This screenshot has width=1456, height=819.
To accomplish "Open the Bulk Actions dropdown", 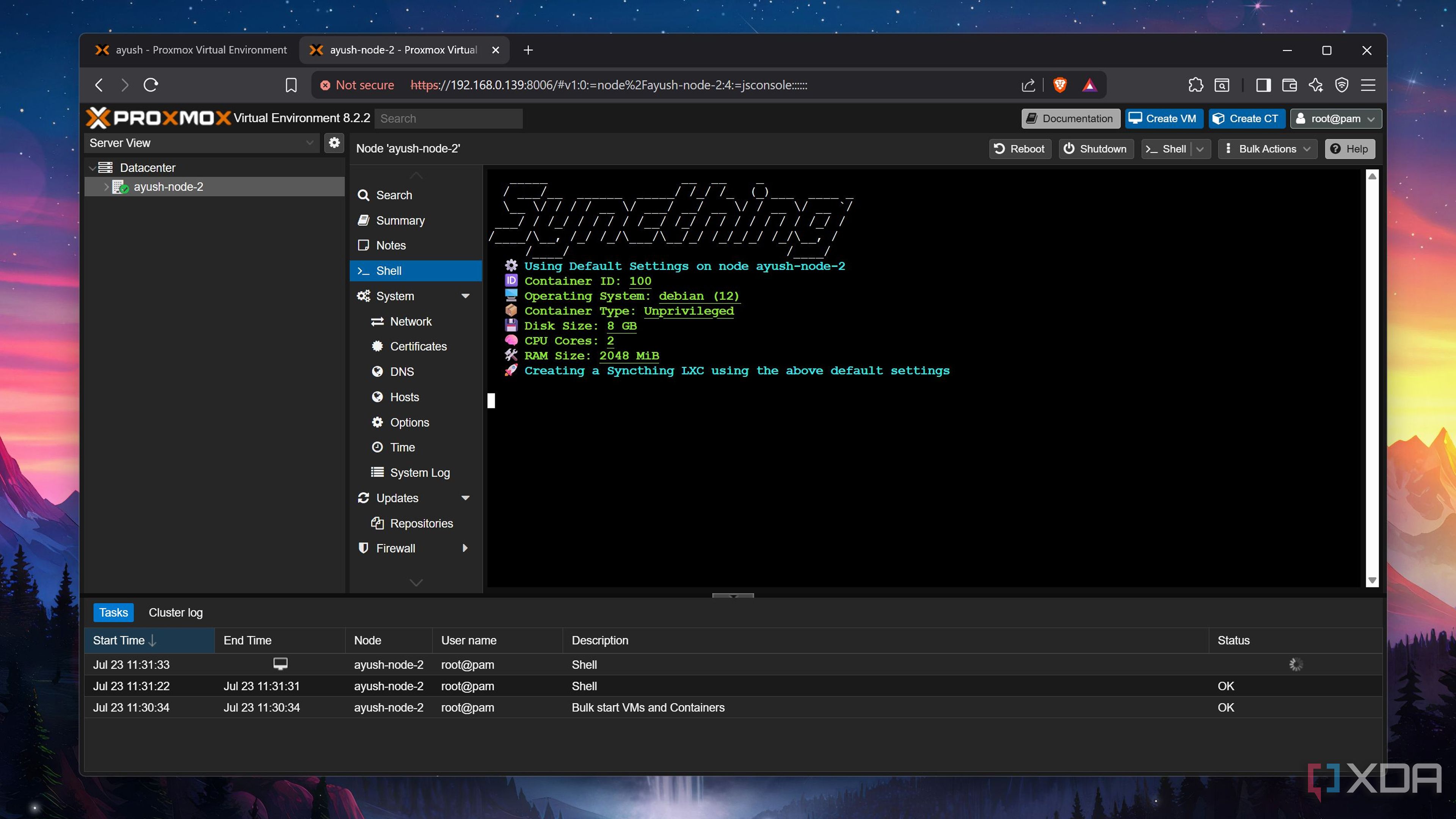I will 1268,149.
